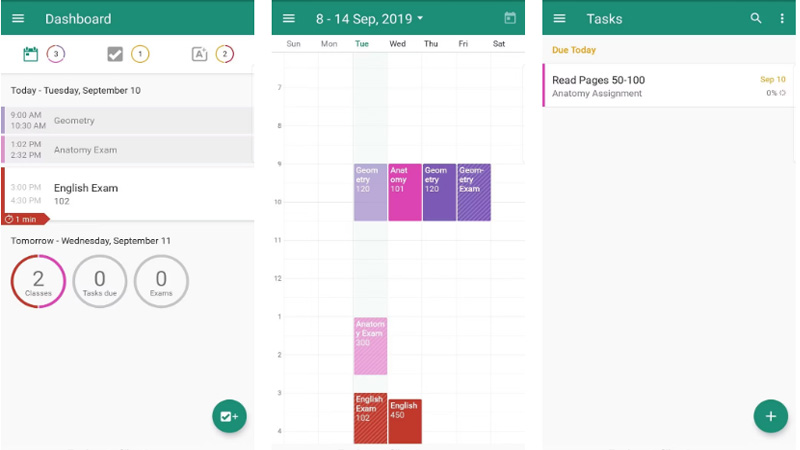The image size is (800, 450).
Task: Open the Tasks screen hamburger menu
Action: click(560, 19)
